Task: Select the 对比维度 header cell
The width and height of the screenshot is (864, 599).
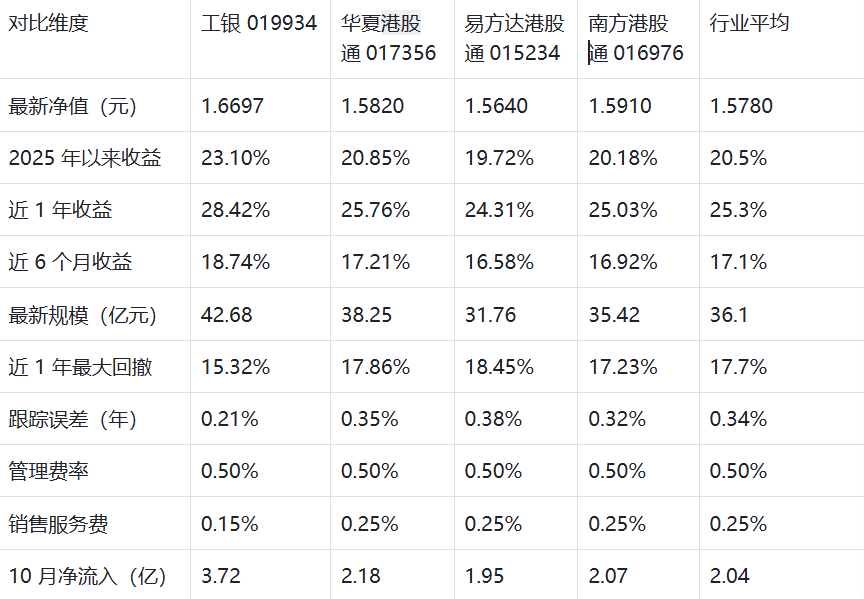Action: click(x=95, y=39)
